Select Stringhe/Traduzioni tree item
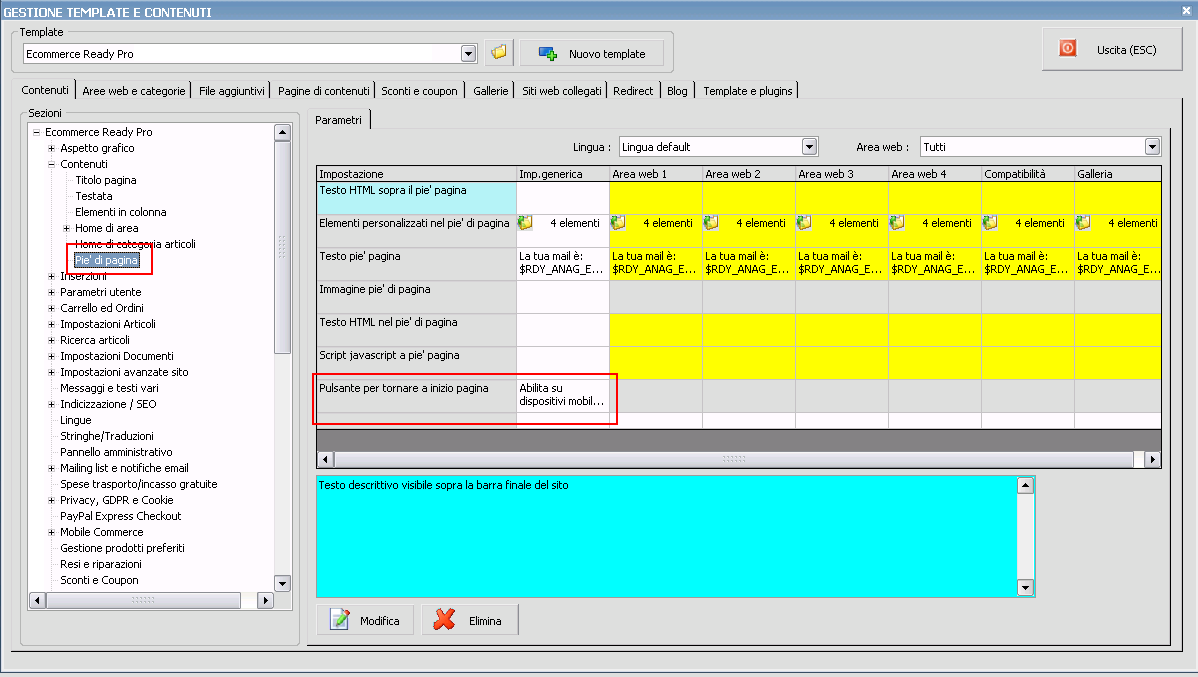This screenshot has width=1198, height=677. [x=107, y=436]
